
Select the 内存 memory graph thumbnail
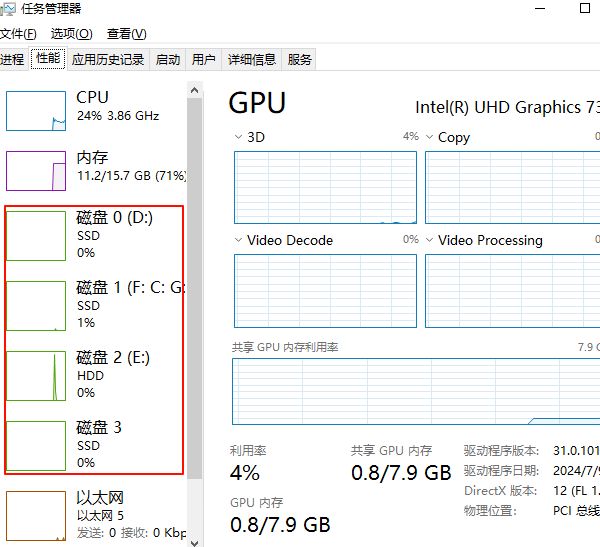click(x=36, y=171)
